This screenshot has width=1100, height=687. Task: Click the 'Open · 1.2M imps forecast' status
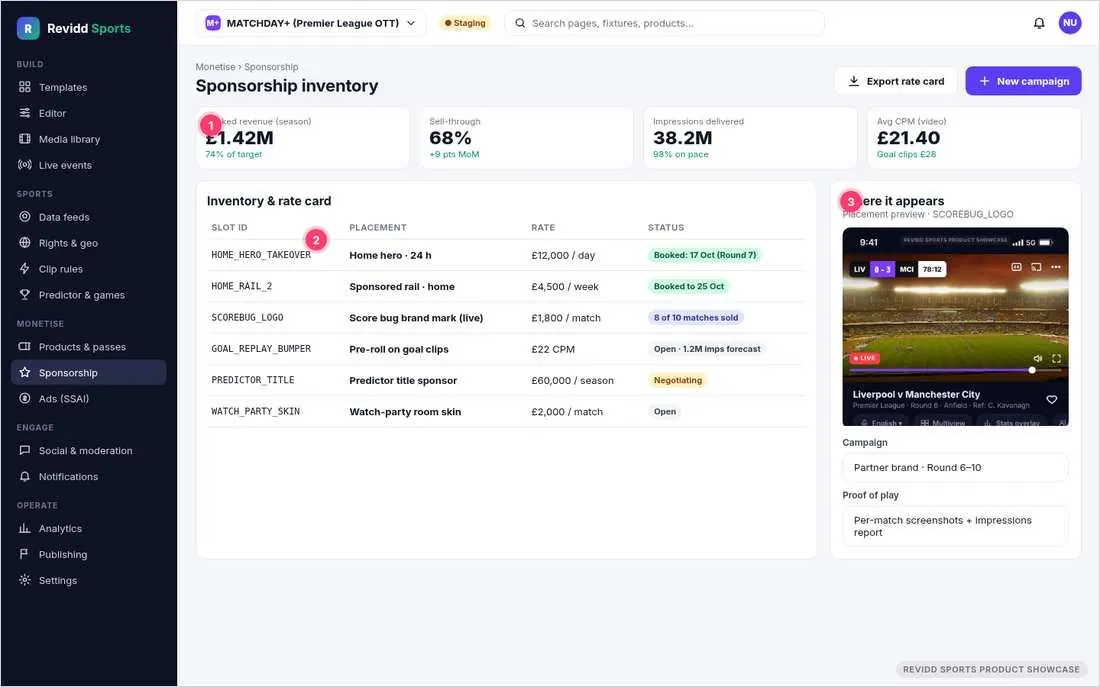707,349
